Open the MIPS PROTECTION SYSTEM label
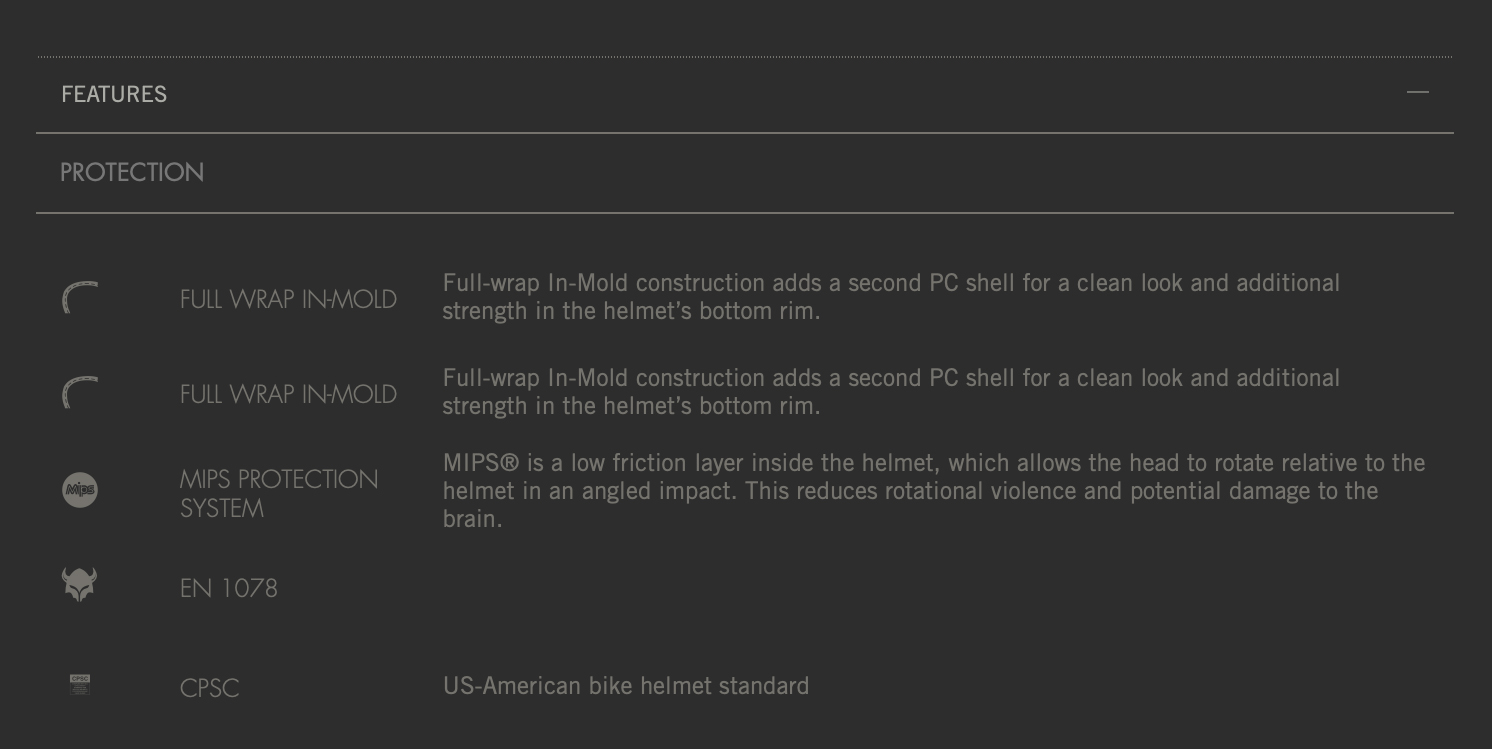The height and width of the screenshot is (749, 1492). coord(279,493)
